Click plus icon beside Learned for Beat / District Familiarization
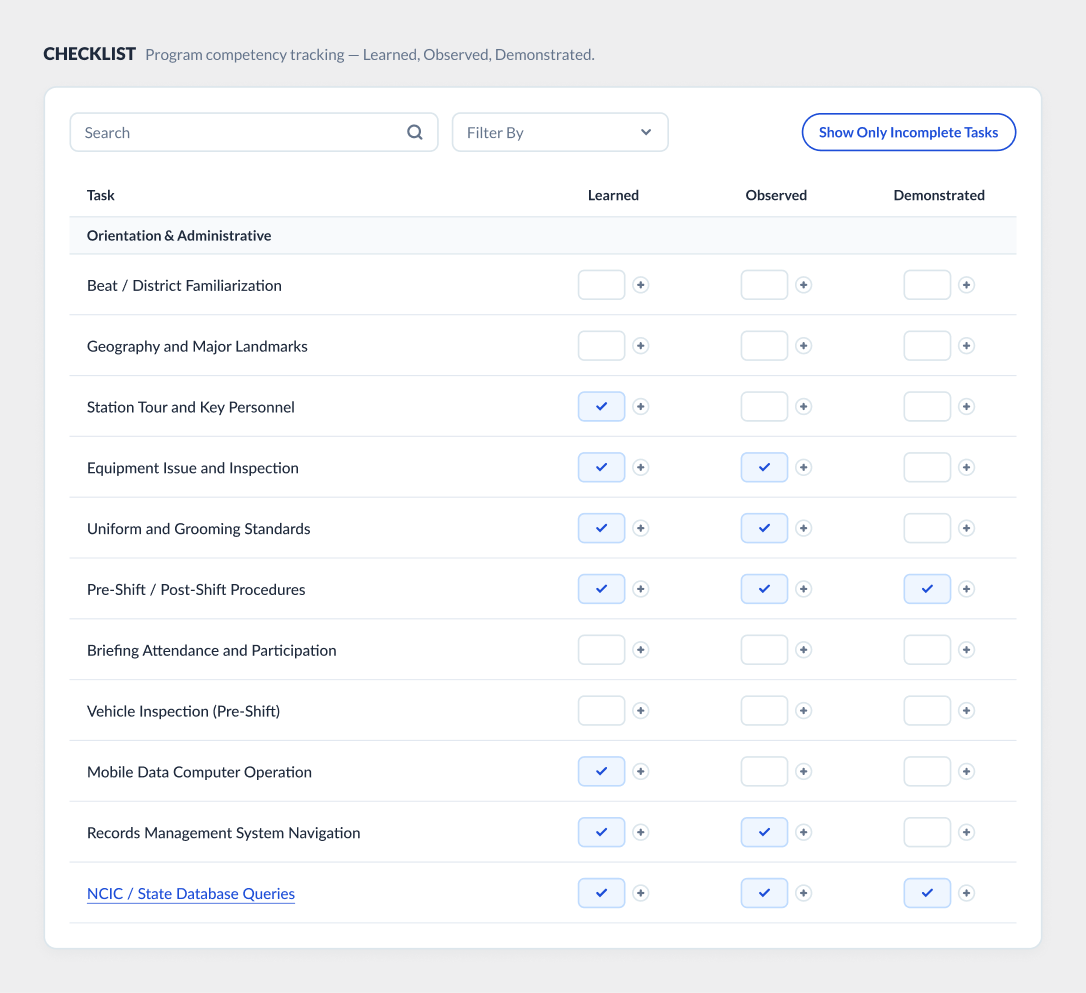Viewport: 1086px width, 993px height. tap(641, 285)
